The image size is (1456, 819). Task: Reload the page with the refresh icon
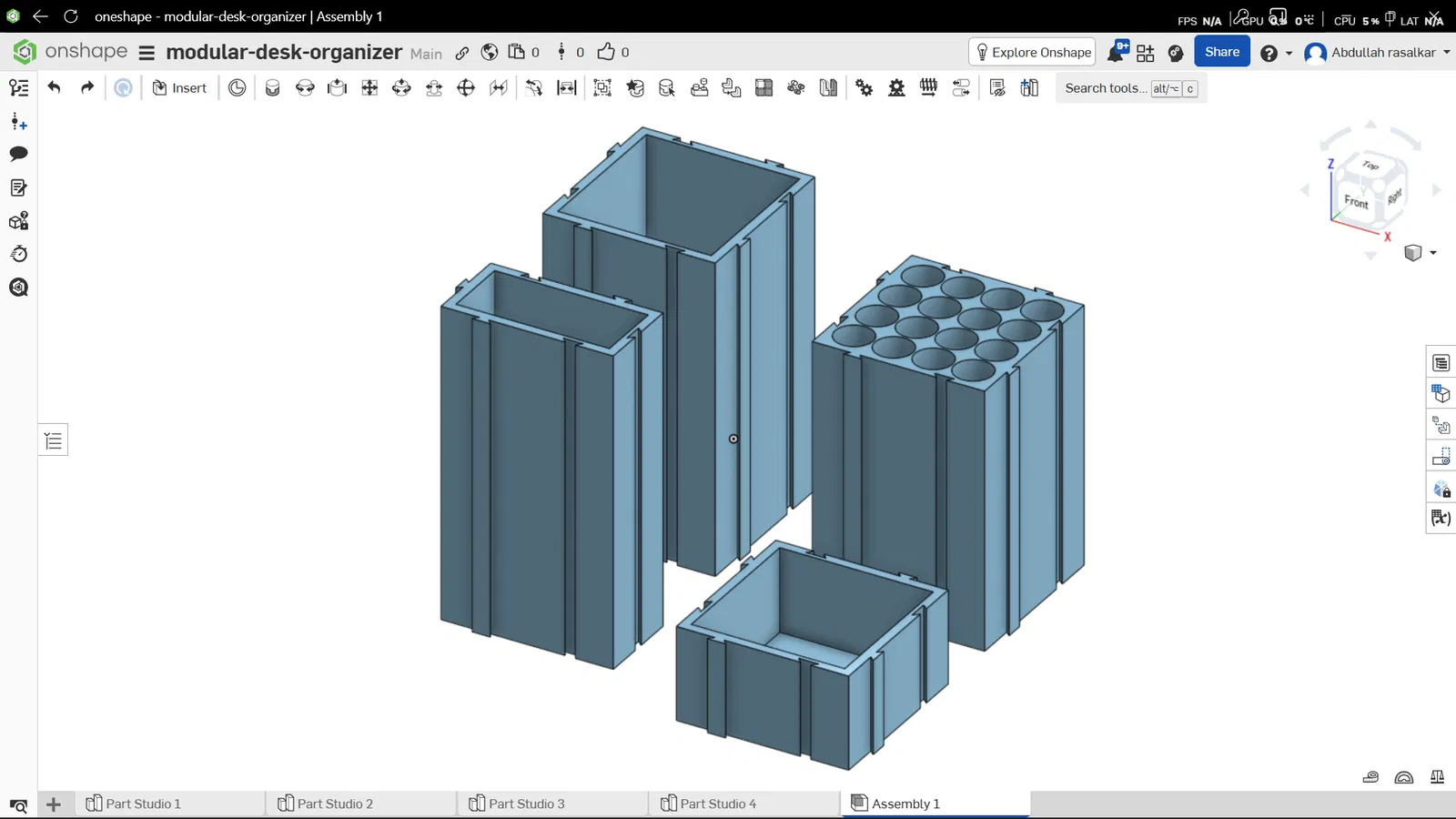[71, 16]
